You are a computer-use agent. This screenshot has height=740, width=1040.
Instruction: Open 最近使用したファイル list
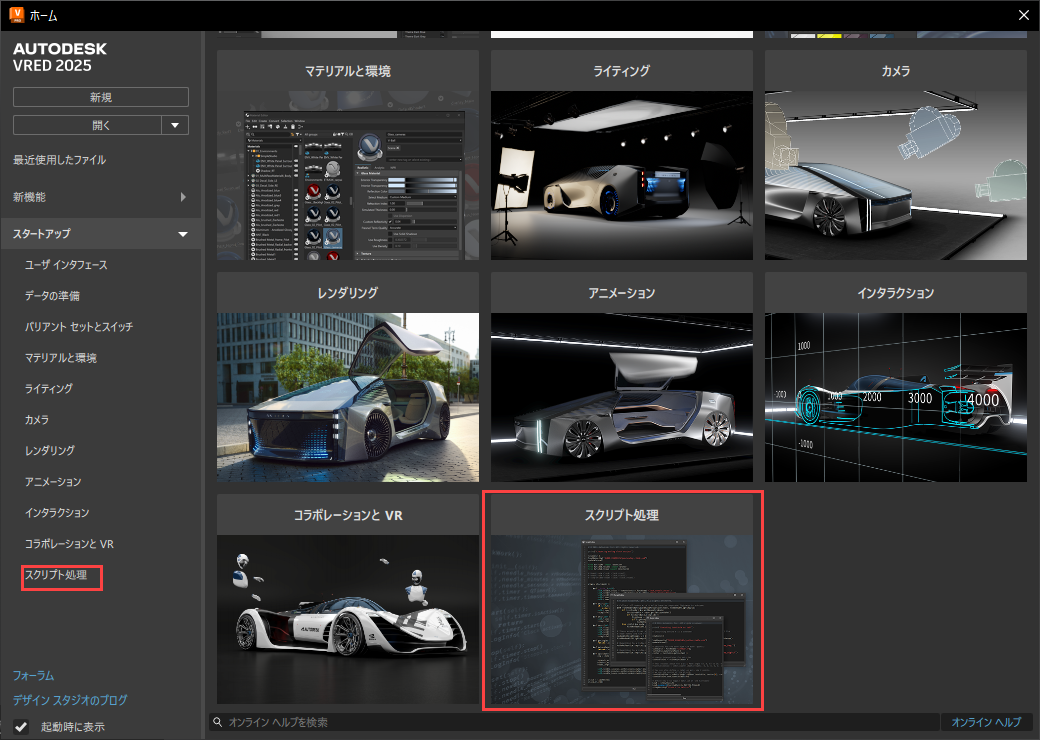(x=60, y=160)
